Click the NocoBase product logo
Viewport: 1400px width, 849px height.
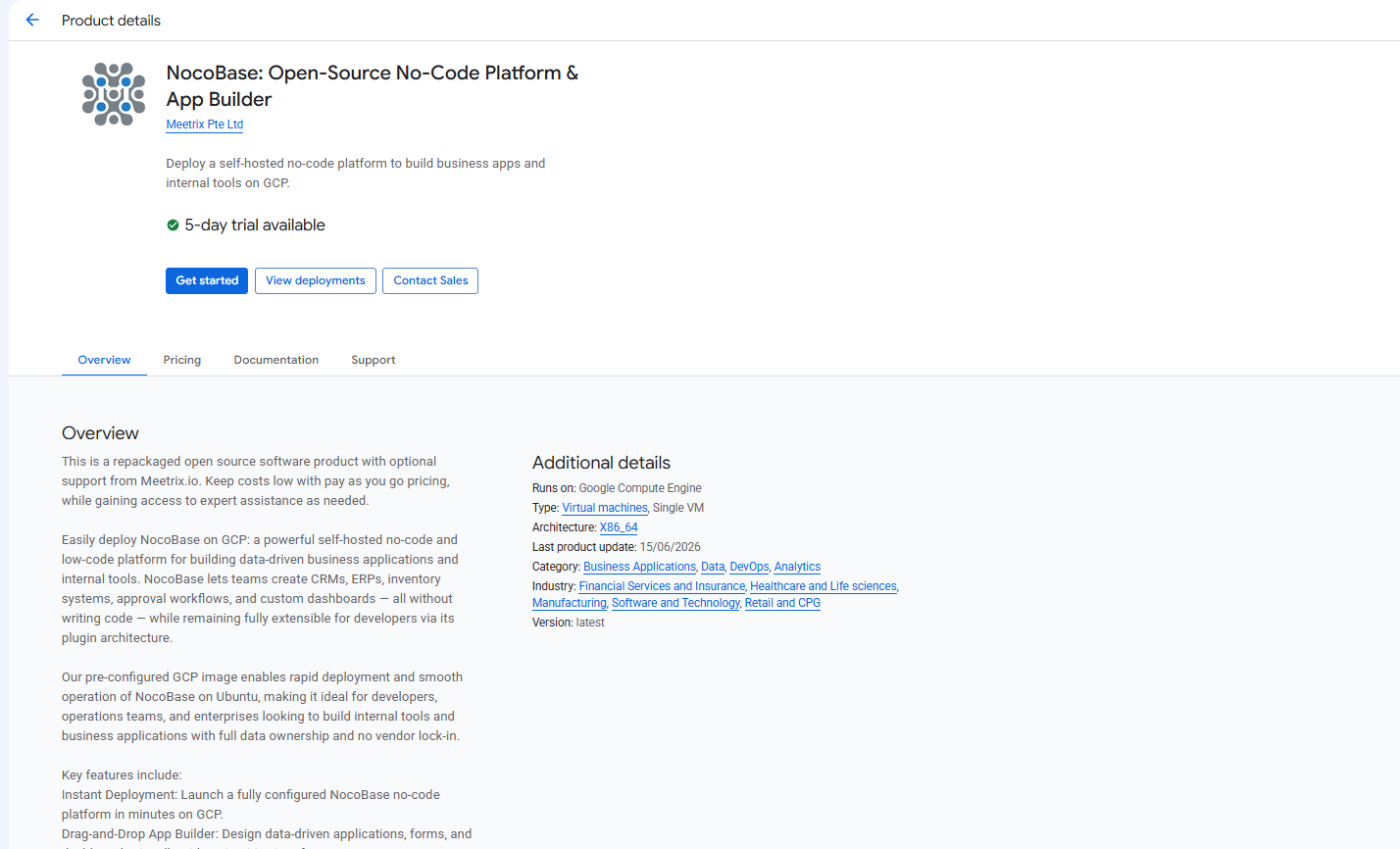[x=114, y=94]
